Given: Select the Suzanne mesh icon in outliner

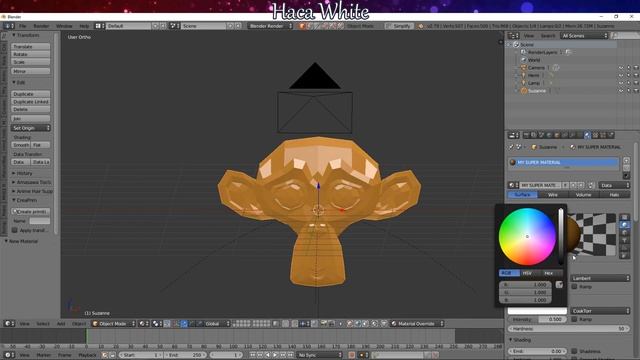Looking at the screenshot, I should click(x=524, y=91).
